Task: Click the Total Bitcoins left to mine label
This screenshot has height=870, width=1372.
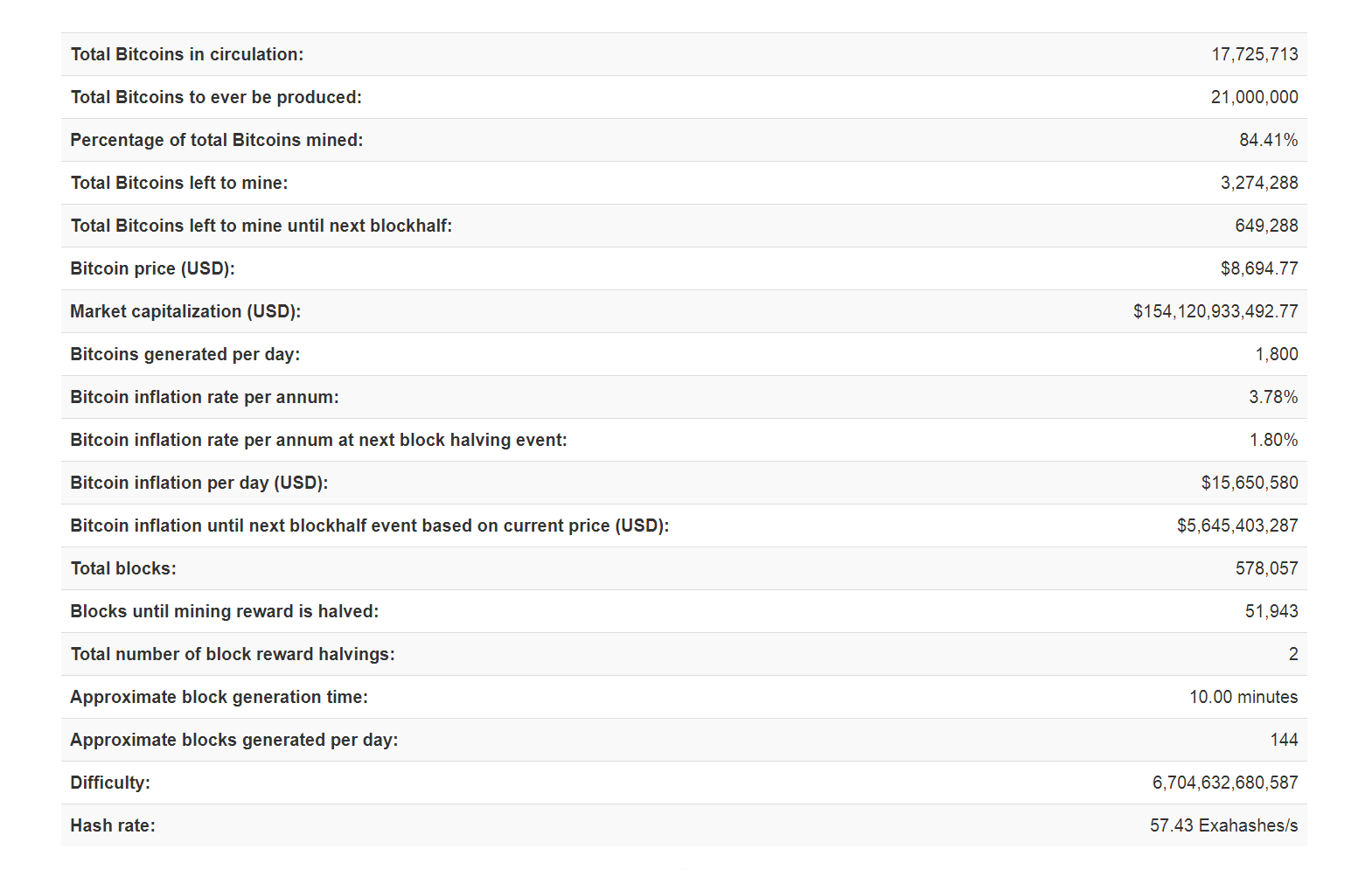Action: coord(179,183)
